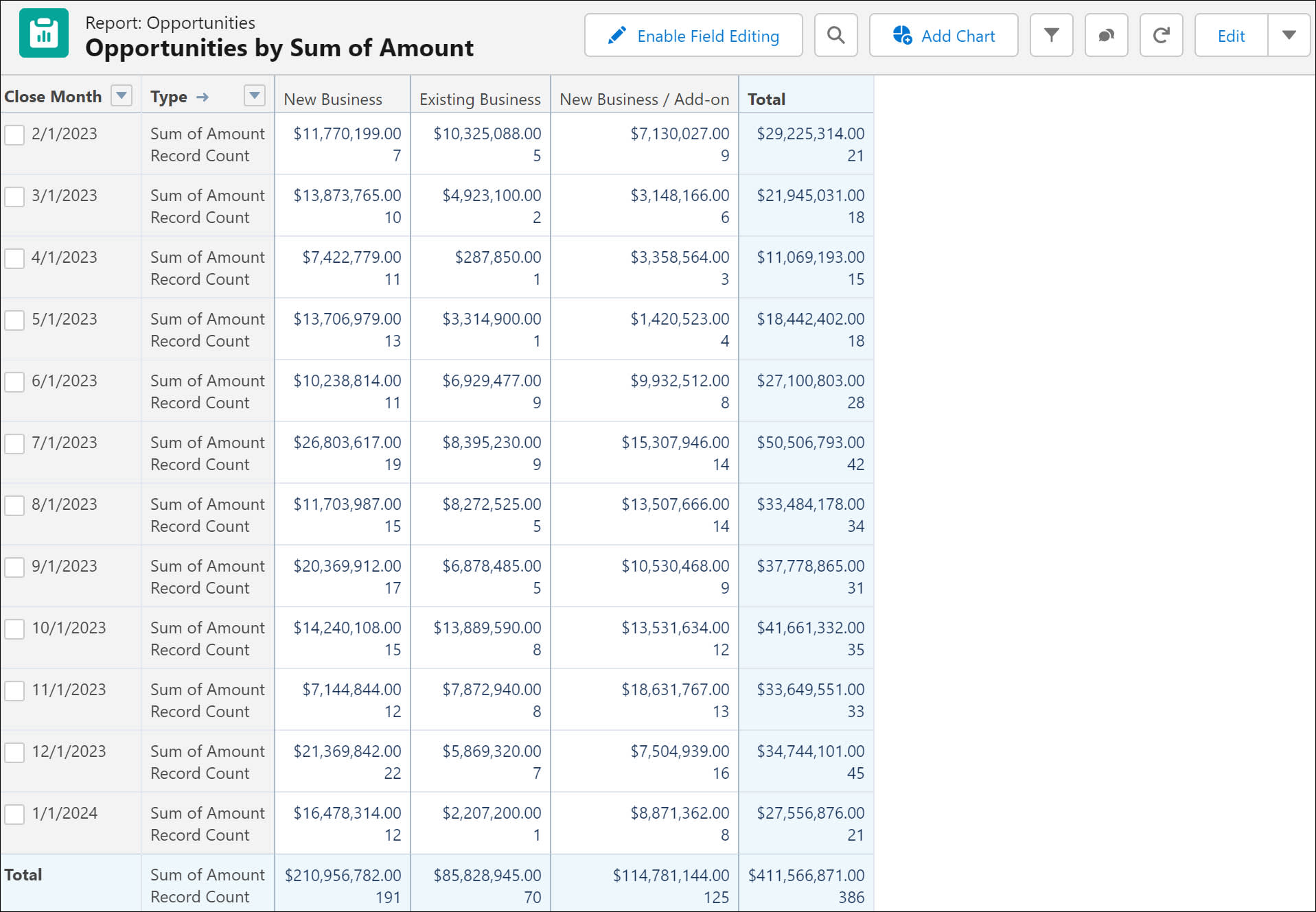
Task: Click the Enable Field Editing button
Action: pos(693,35)
